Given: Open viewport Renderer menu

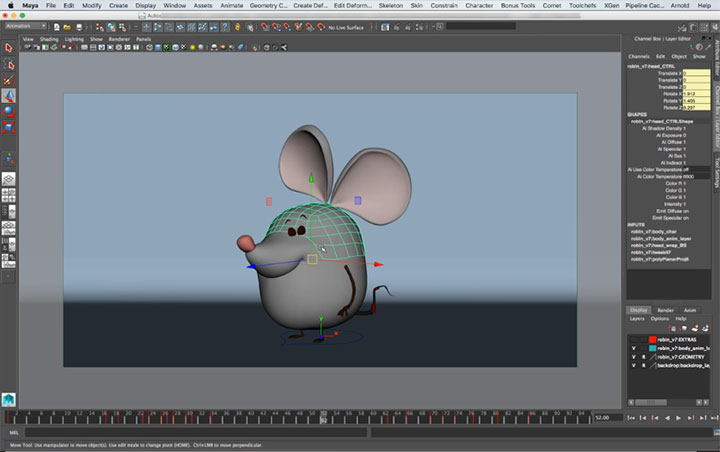Looking at the screenshot, I should coord(119,39).
